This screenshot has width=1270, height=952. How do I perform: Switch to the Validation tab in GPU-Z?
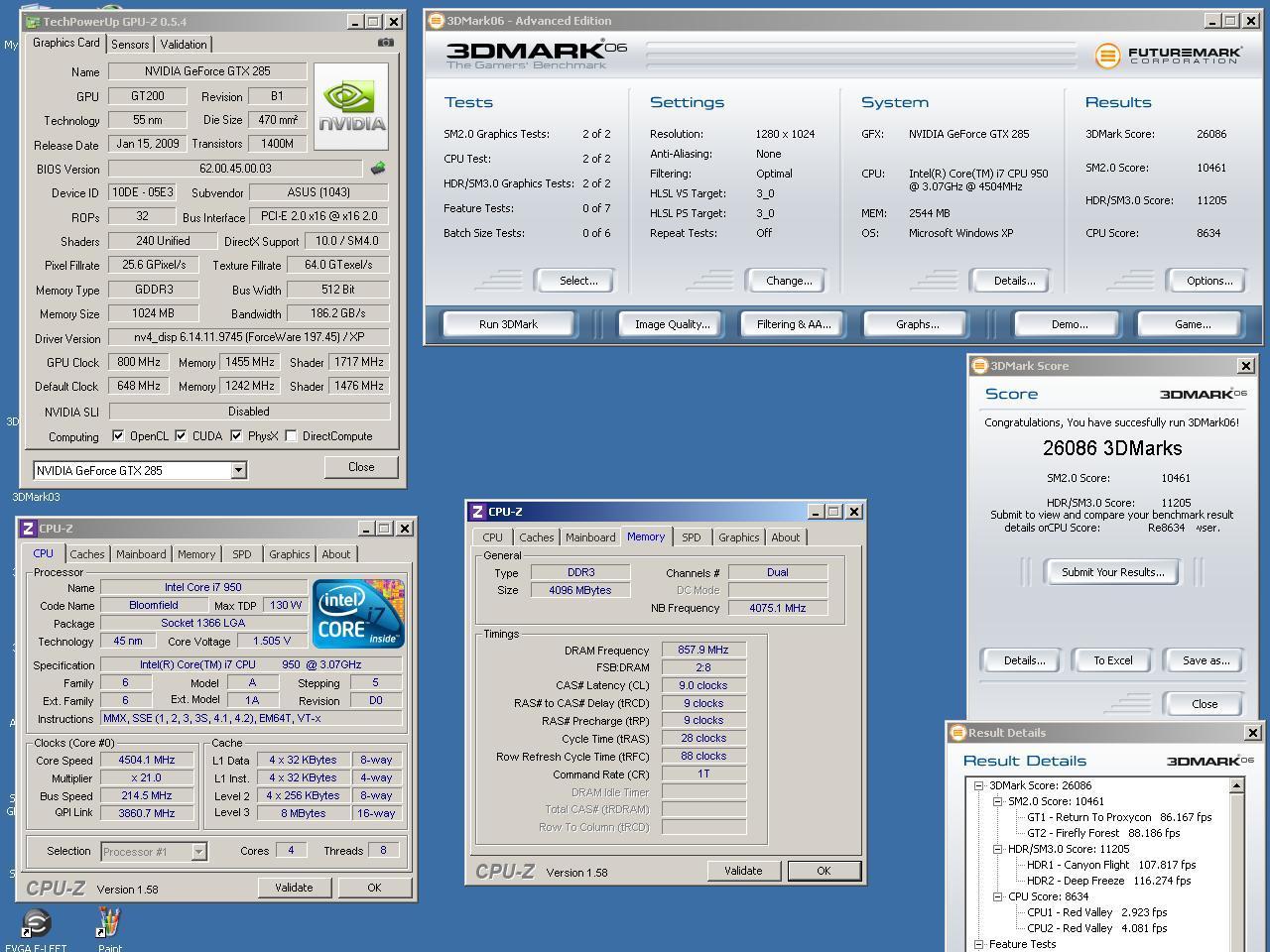coord(184,45)
